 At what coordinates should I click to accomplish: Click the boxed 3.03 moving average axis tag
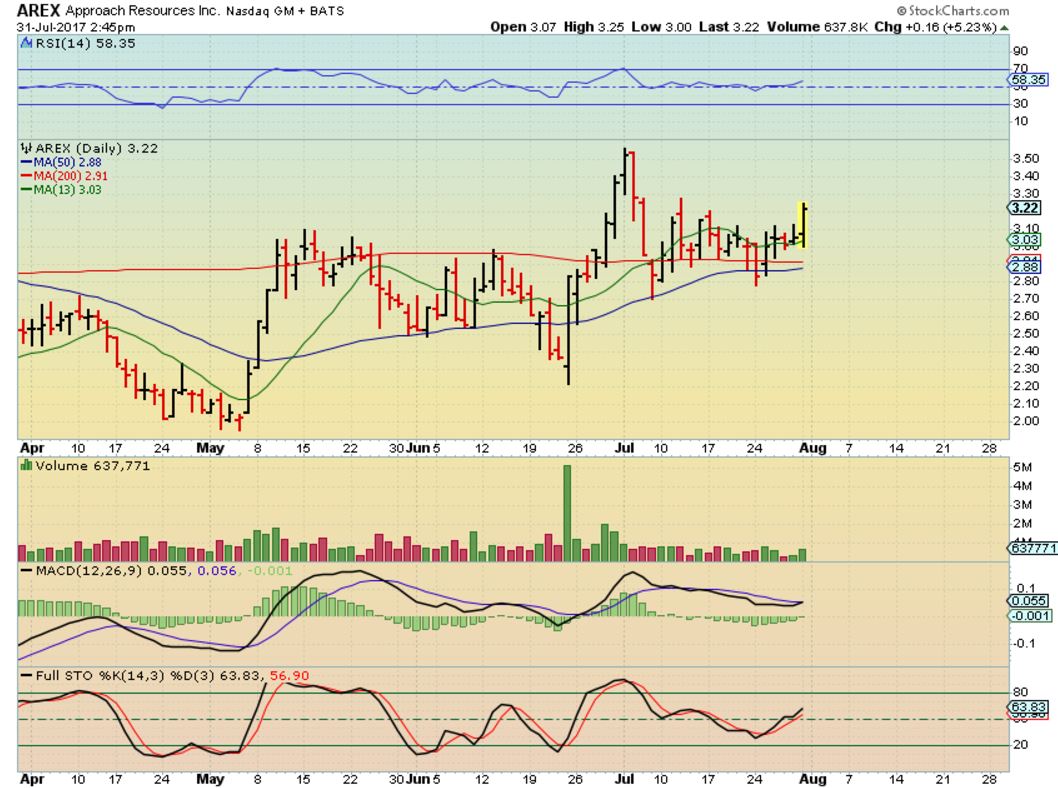click(1025, 240)
